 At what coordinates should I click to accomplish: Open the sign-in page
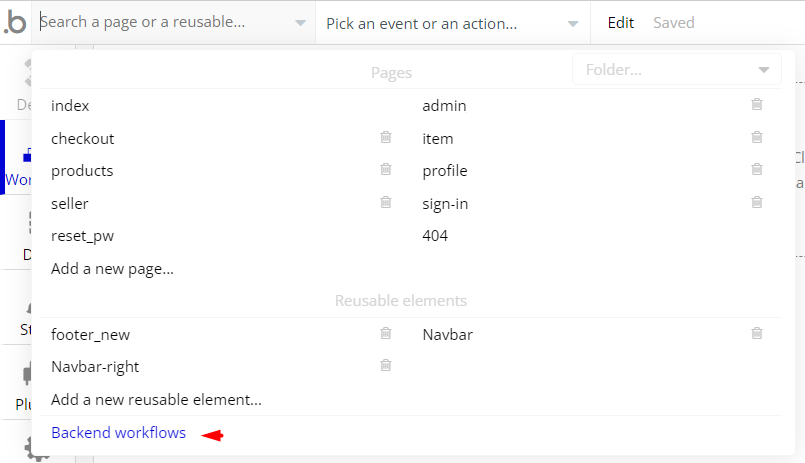pos(445,204)
